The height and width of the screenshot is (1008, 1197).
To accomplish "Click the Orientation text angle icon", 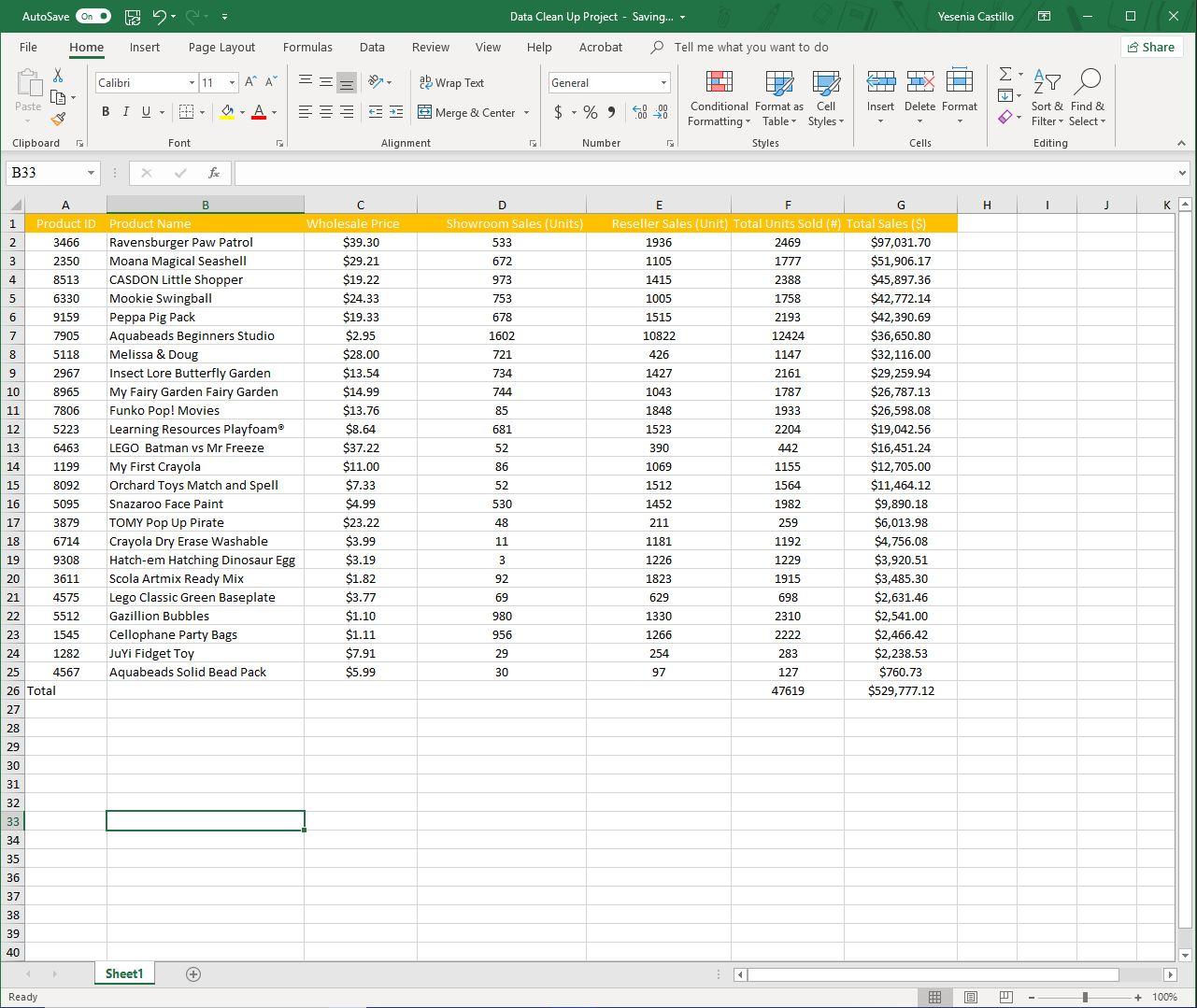I will coord(376,82).
